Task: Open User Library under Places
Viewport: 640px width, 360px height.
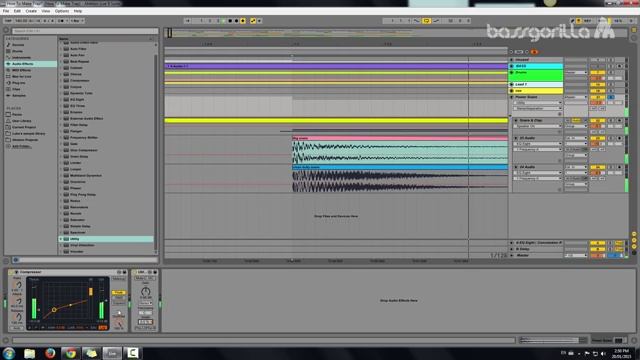Action: click(x=21, y=121)
